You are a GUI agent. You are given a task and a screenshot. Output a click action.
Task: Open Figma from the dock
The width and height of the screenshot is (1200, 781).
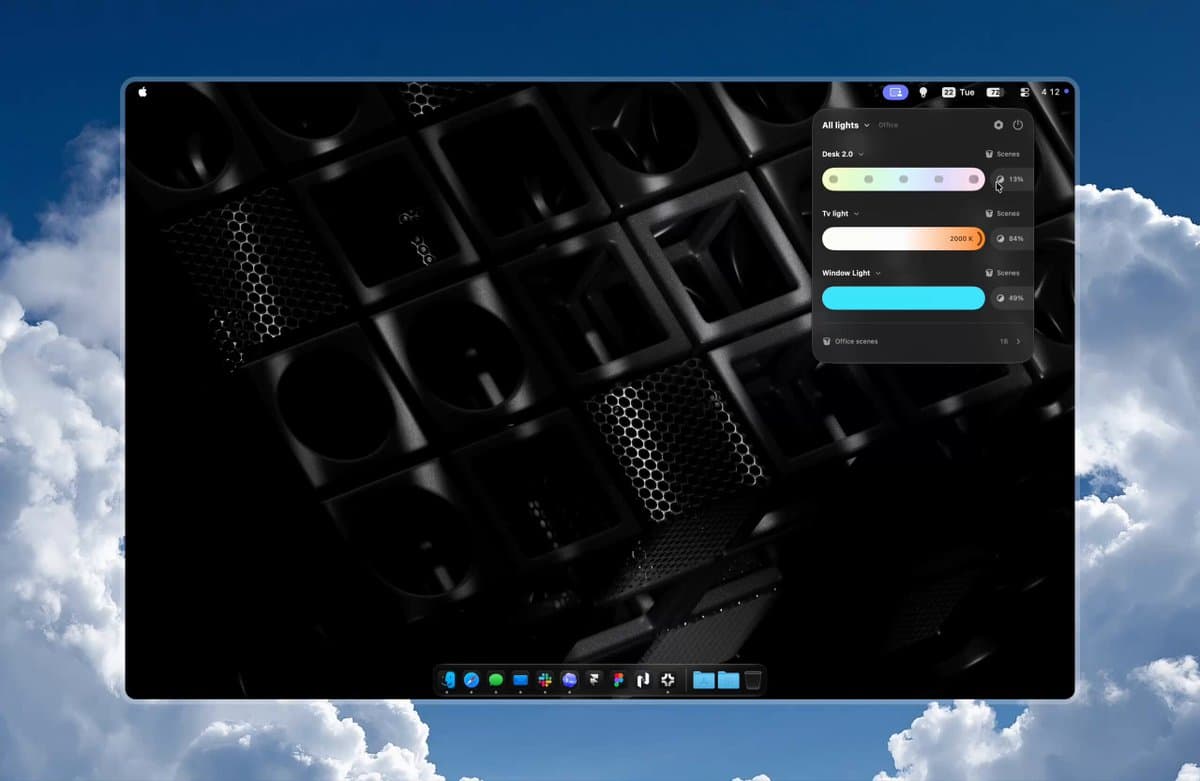[x=618, y=680]
